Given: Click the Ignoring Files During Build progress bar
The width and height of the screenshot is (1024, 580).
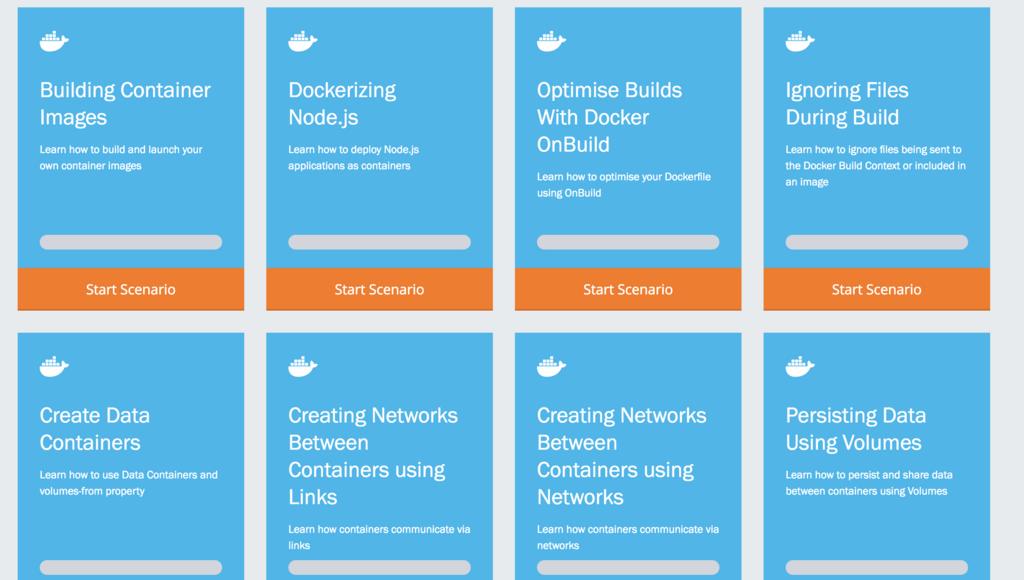Looking at the screenshot, I should click(x=876, y=242).
